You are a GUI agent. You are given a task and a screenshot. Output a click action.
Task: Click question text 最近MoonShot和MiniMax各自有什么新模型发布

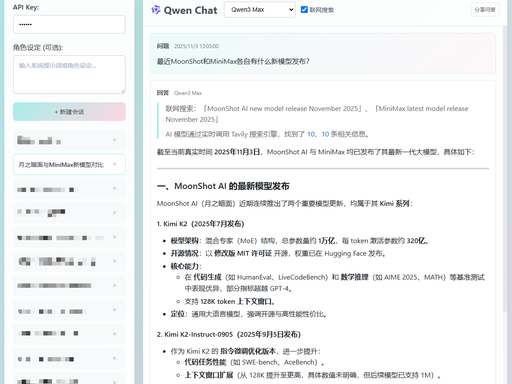pyautogui.click(x=233, y=61)
